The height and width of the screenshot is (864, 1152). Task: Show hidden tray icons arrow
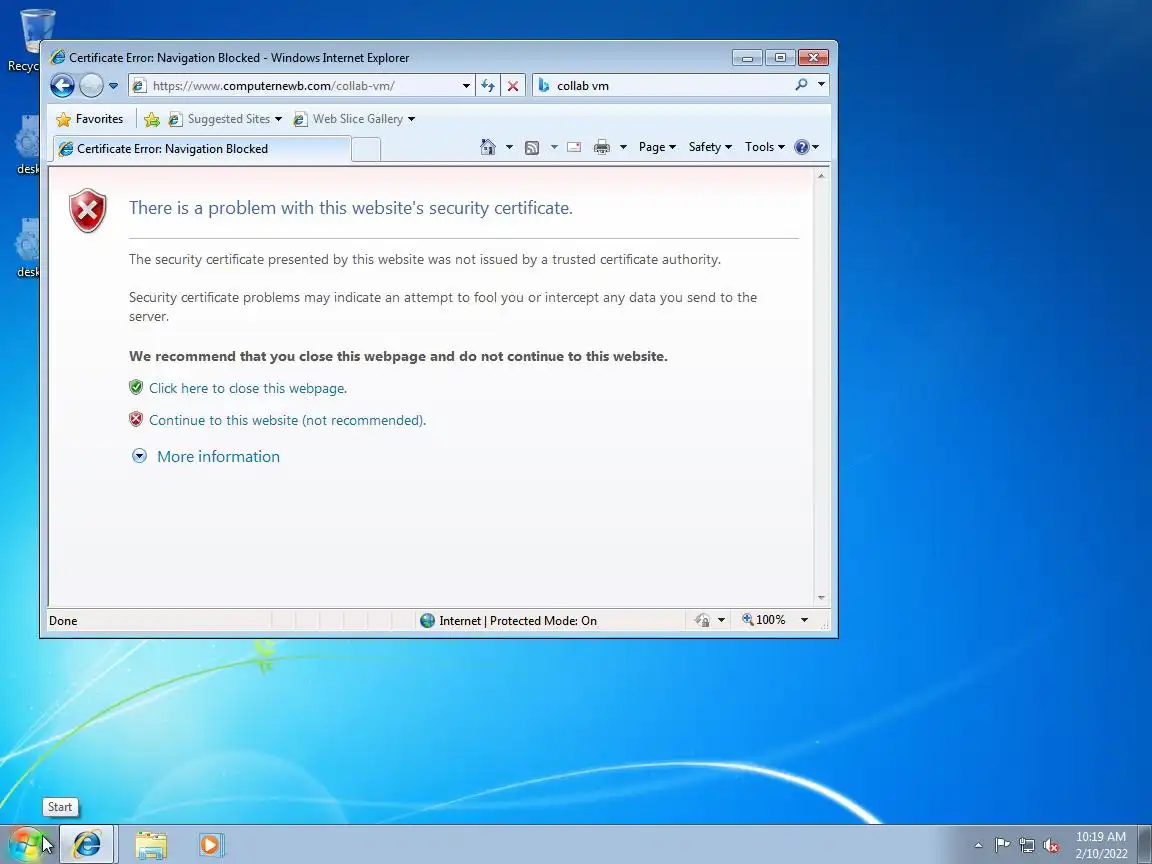(978, 845)
